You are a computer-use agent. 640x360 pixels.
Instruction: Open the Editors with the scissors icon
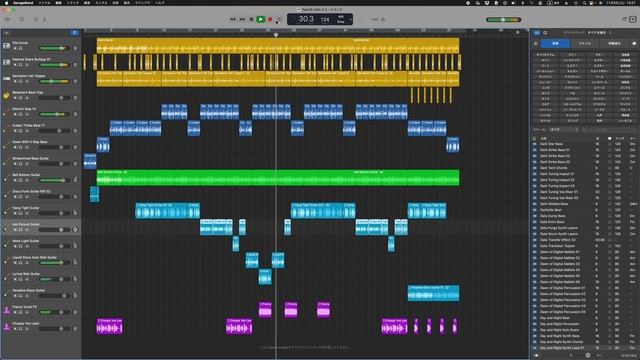44,19
